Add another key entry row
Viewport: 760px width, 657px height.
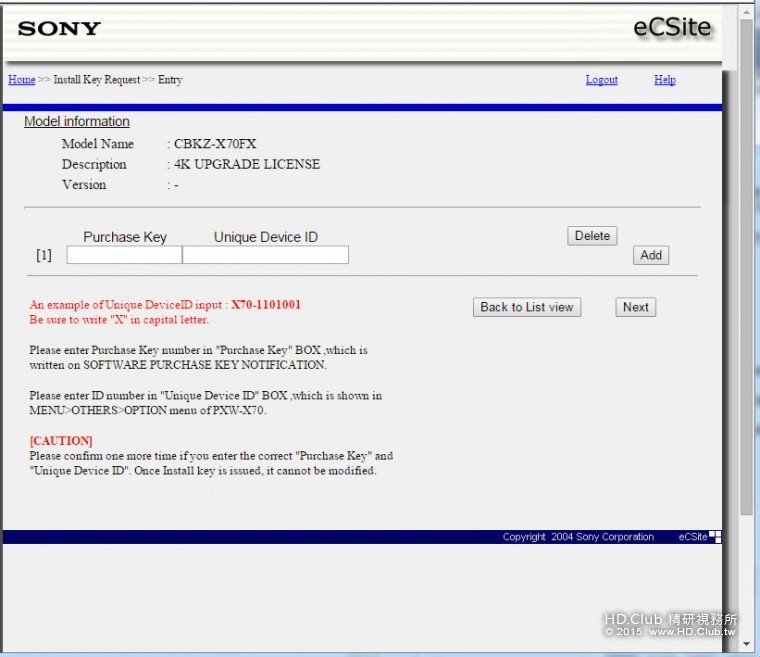click(x=650, y=255)
